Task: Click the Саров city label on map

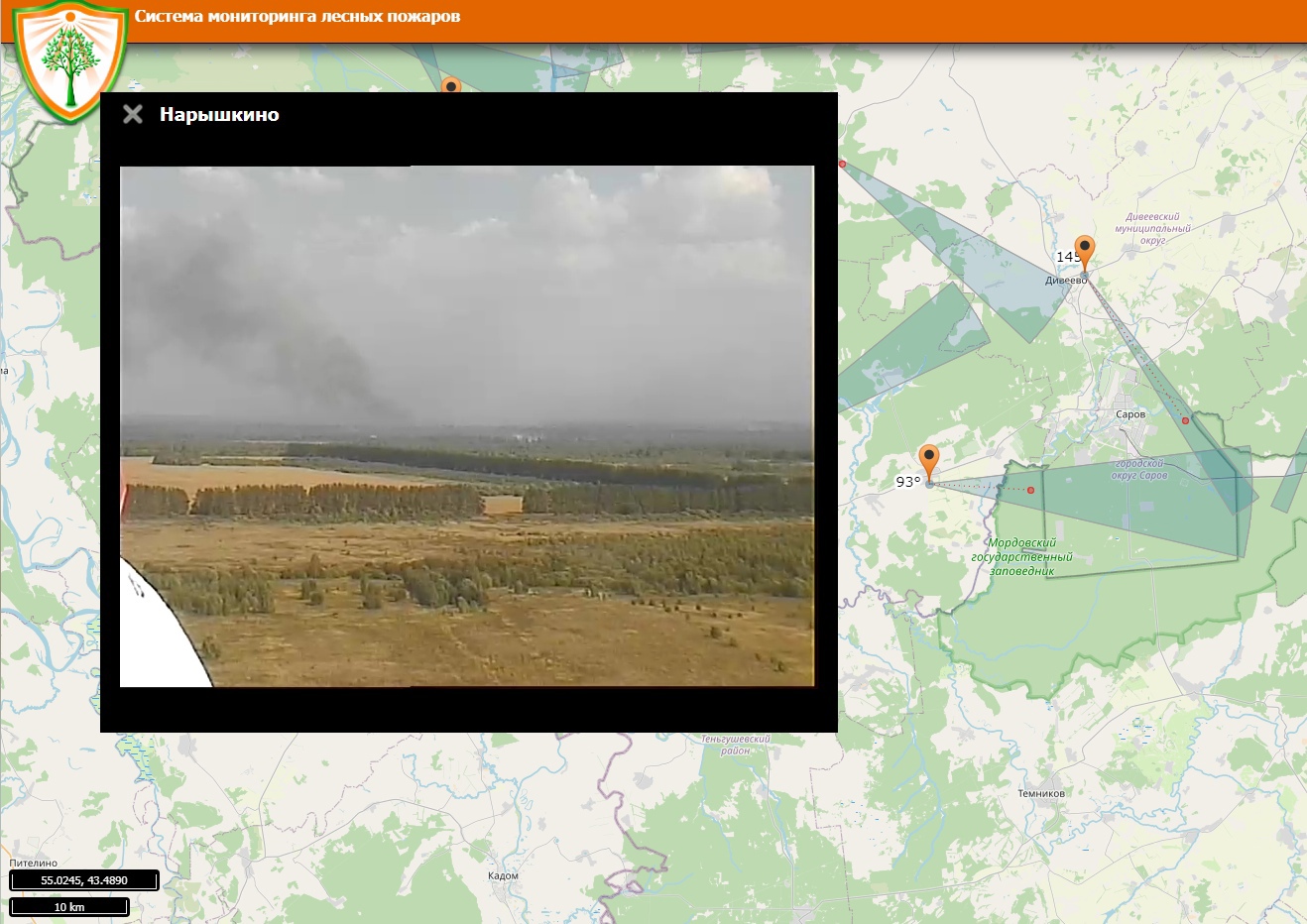Action: click(x=1129, y=414)
